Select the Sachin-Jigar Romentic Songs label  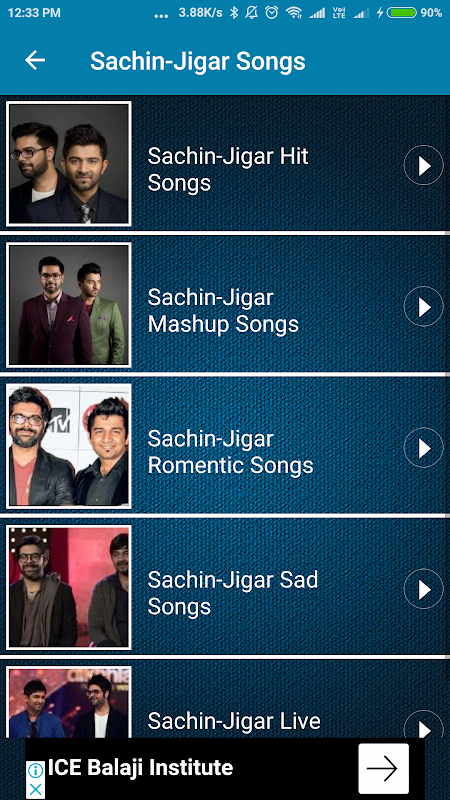[x=230, y=452]
